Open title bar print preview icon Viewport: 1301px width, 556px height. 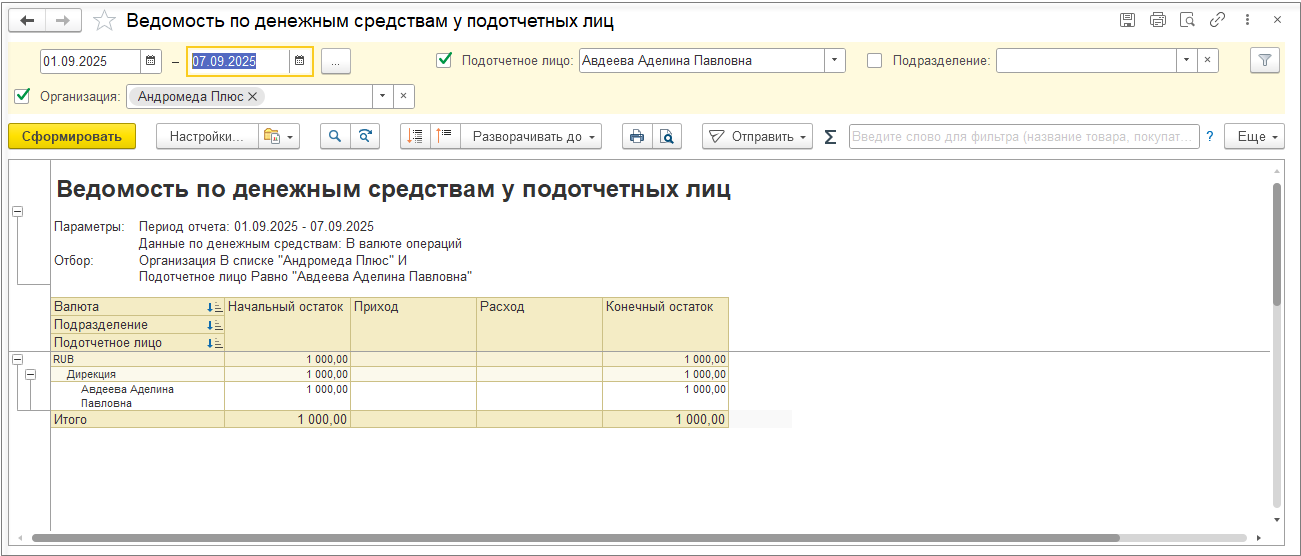(x=1187, y=20)
